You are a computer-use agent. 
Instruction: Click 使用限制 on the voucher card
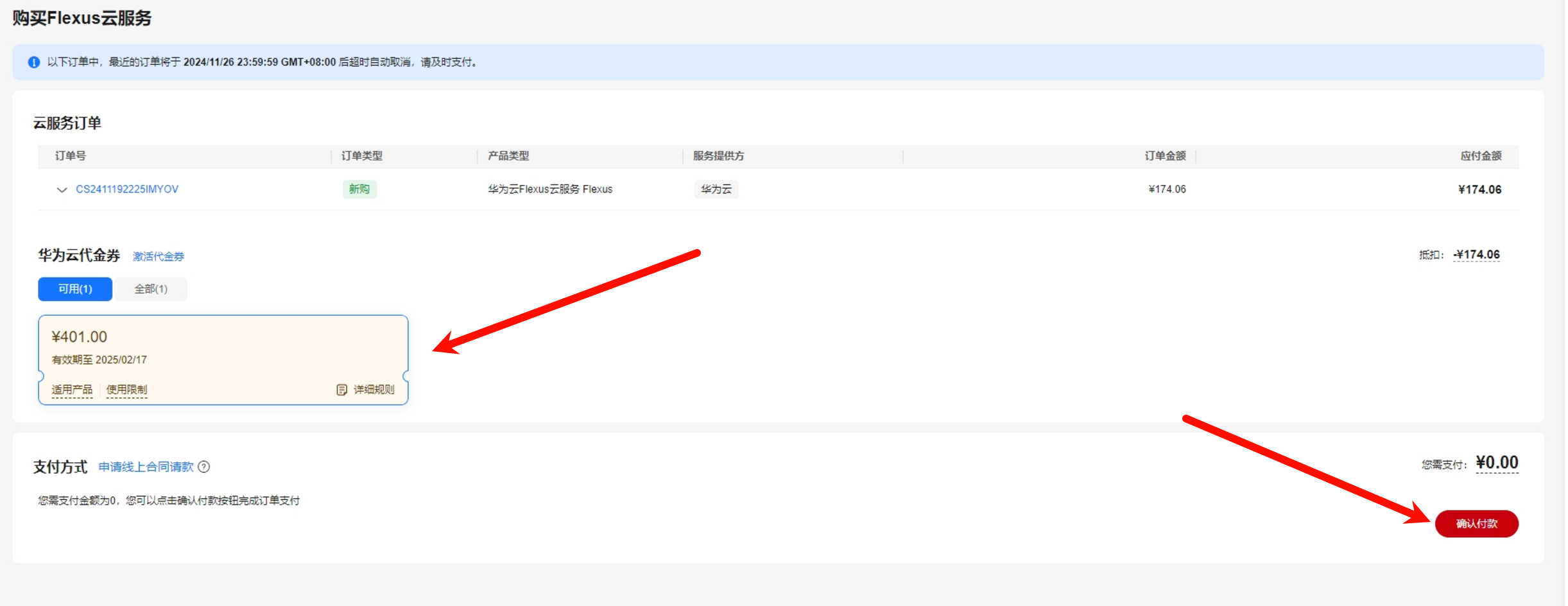click(x=126, y=390)
